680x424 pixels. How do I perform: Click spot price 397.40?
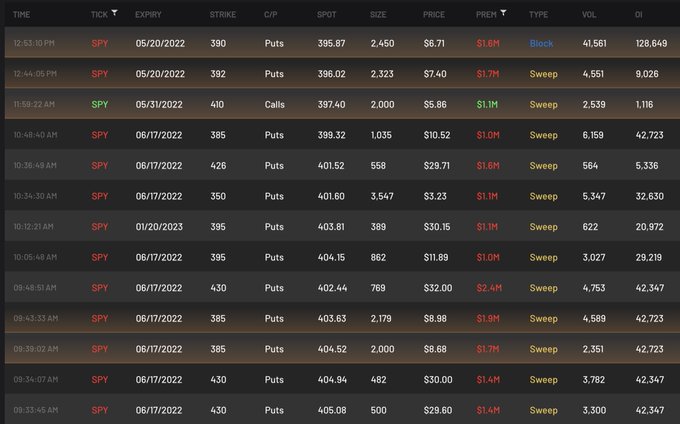[x=331, y=104]
